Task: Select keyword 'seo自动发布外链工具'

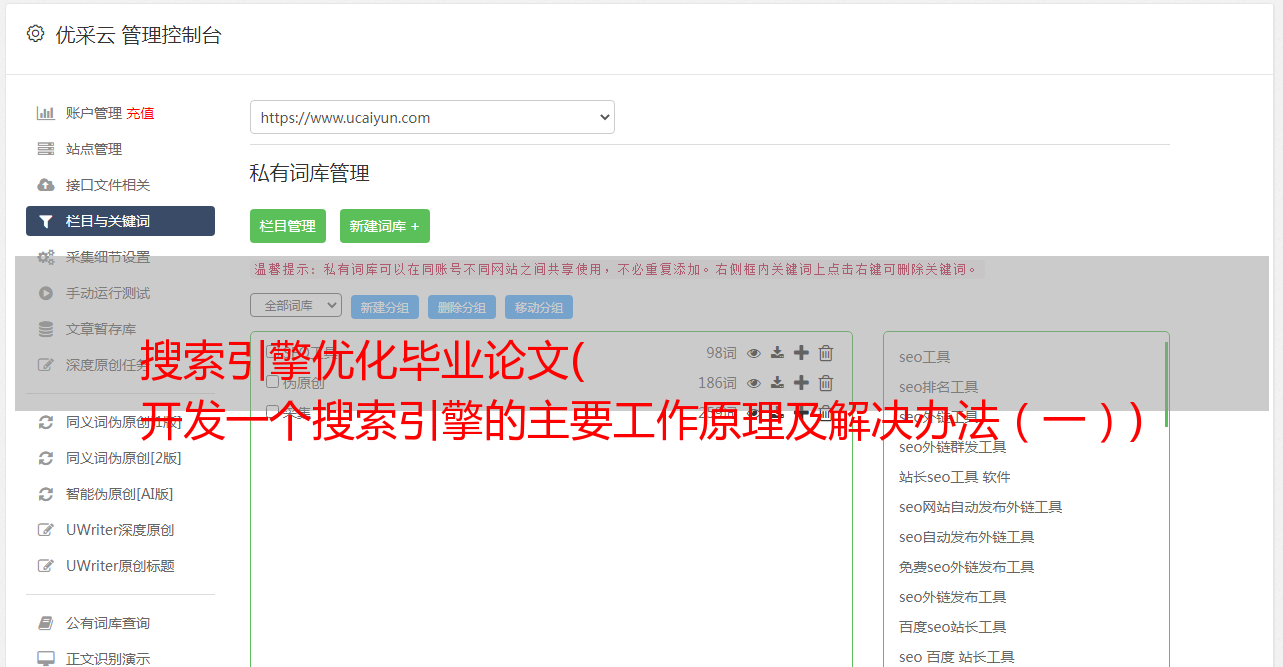Action: coord(967,537)
